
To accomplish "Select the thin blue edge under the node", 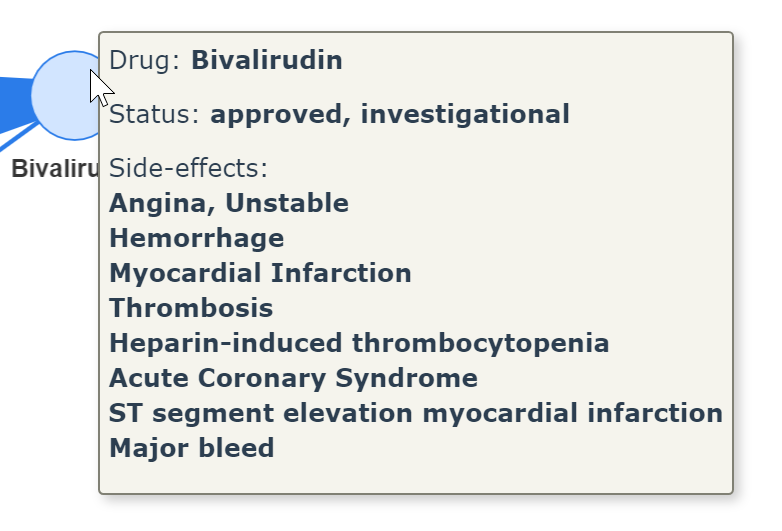I will click(x=19, y=135).
